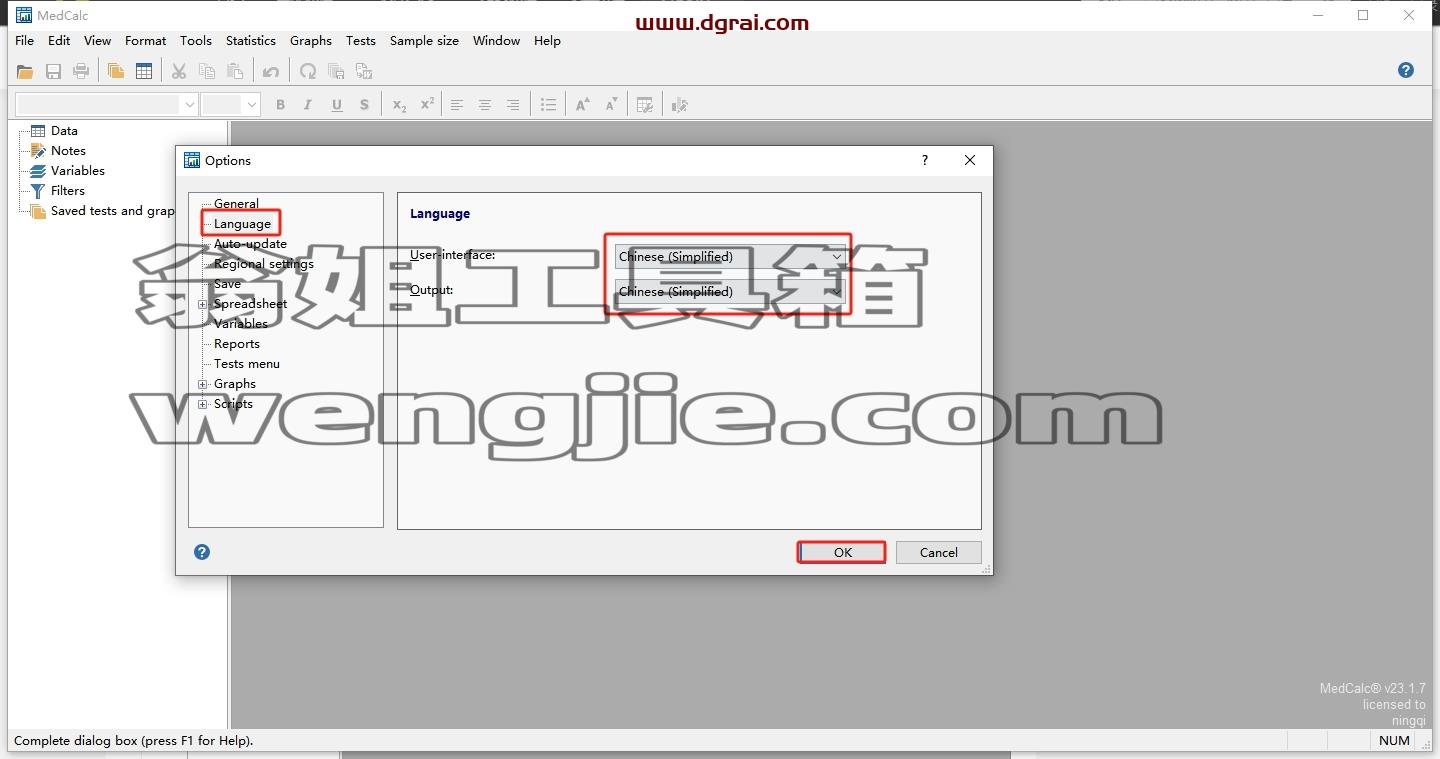This screenshot has width=1440, height=759.
Task: Click the help icon in Options dialog
Action: [x=202, y=552]
